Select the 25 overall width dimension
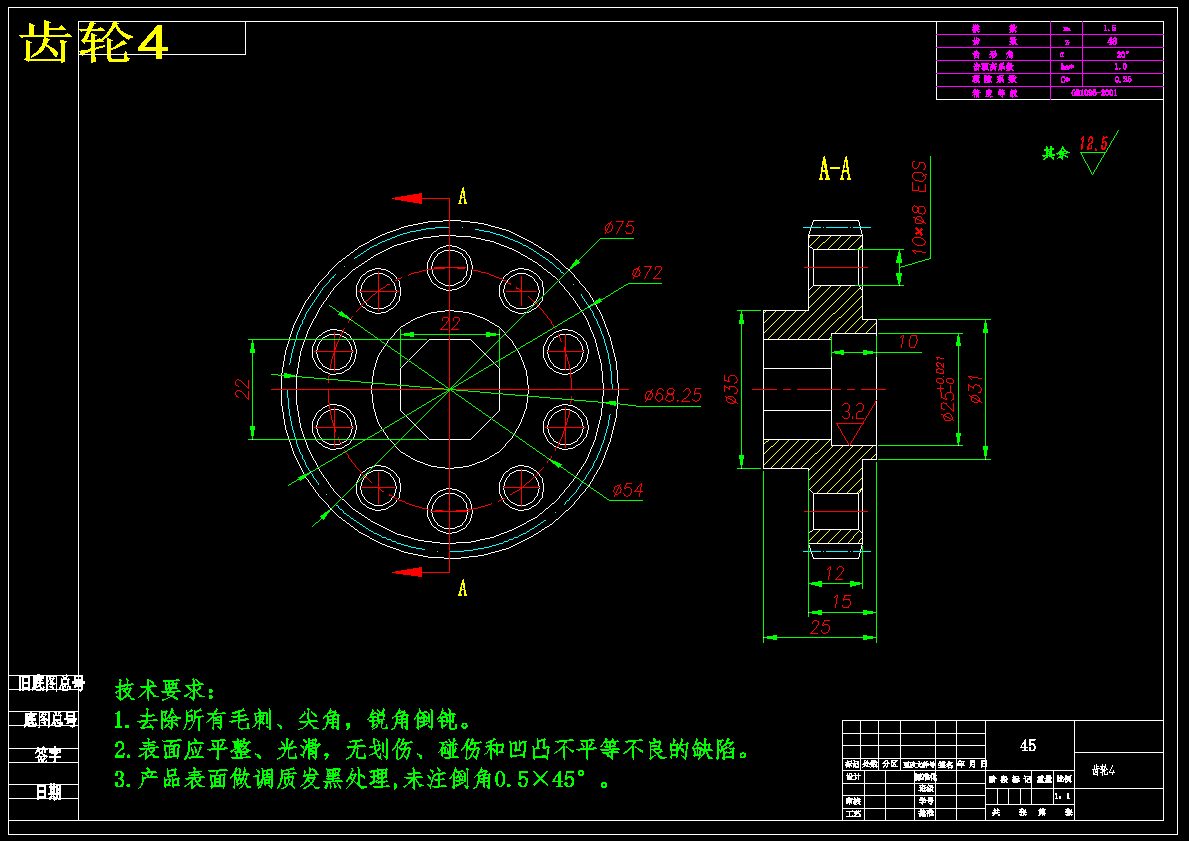 click(820, 627)
